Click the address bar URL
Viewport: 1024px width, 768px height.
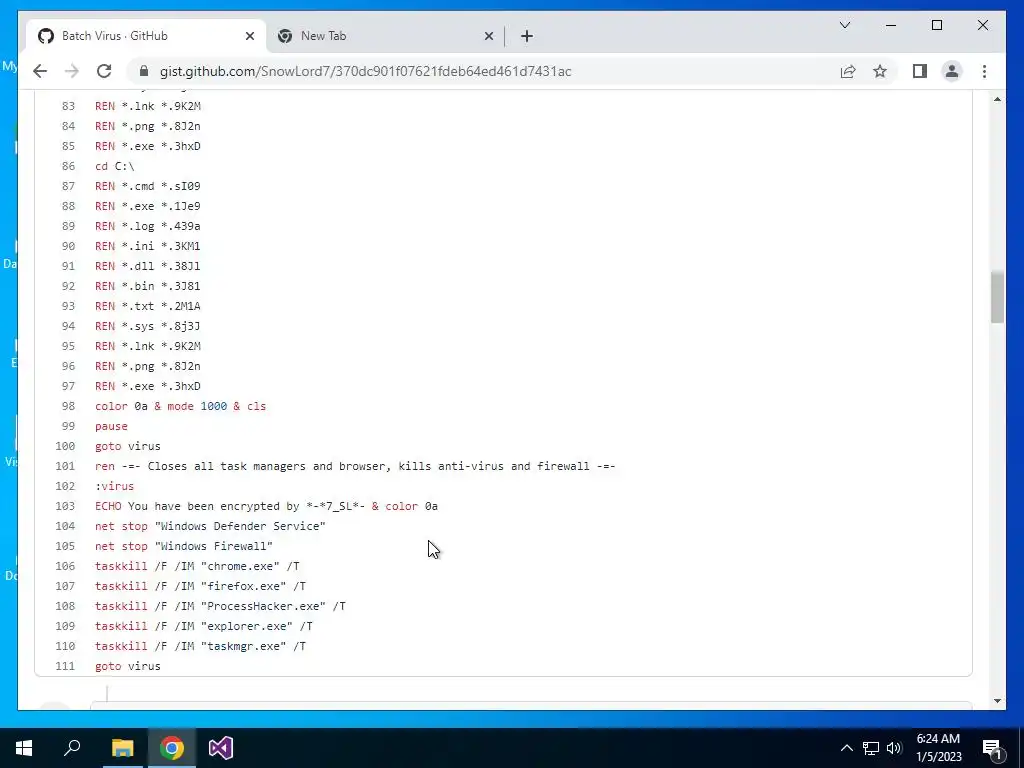click(x=365, y=71)
